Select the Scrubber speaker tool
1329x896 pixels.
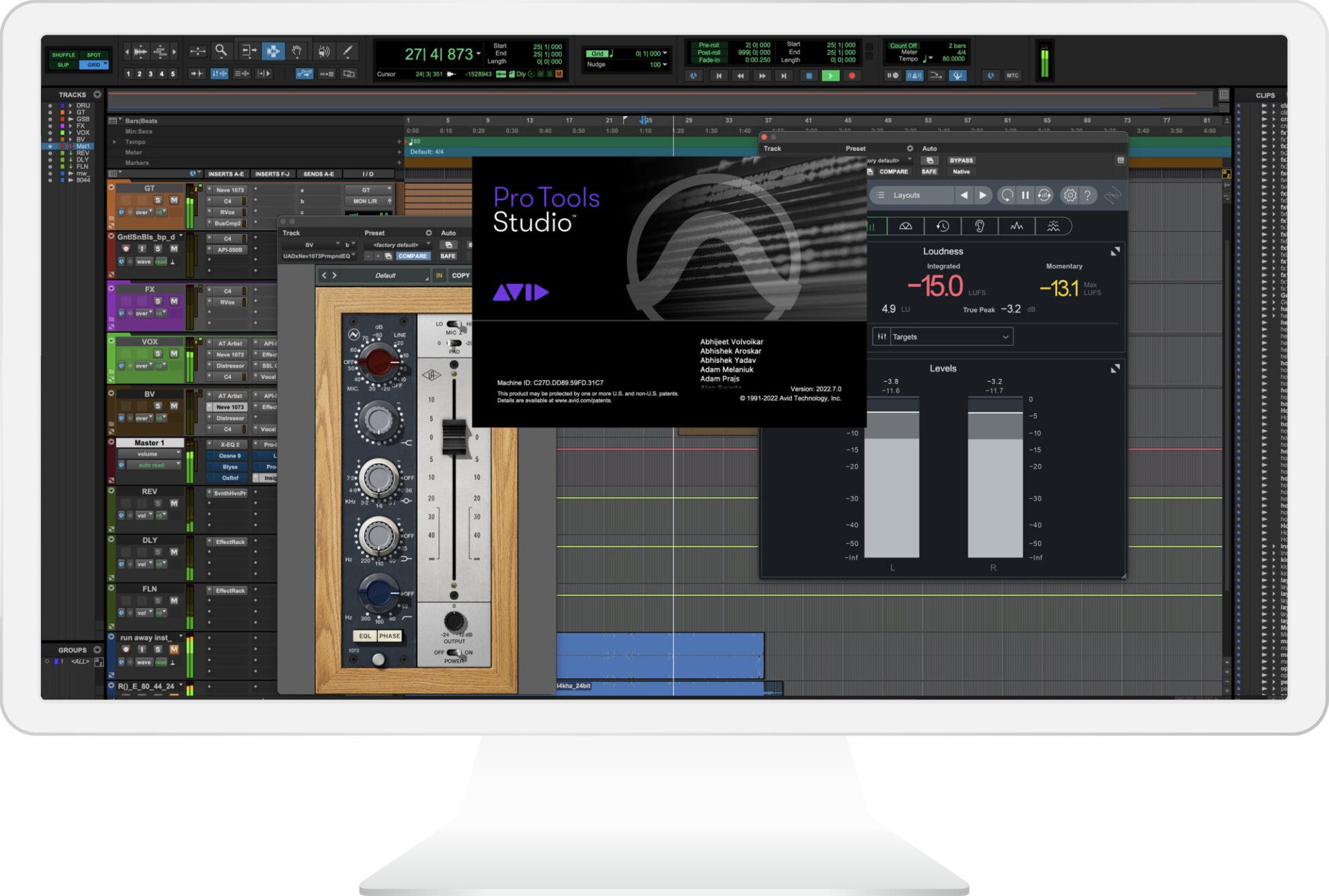[323, 51]
